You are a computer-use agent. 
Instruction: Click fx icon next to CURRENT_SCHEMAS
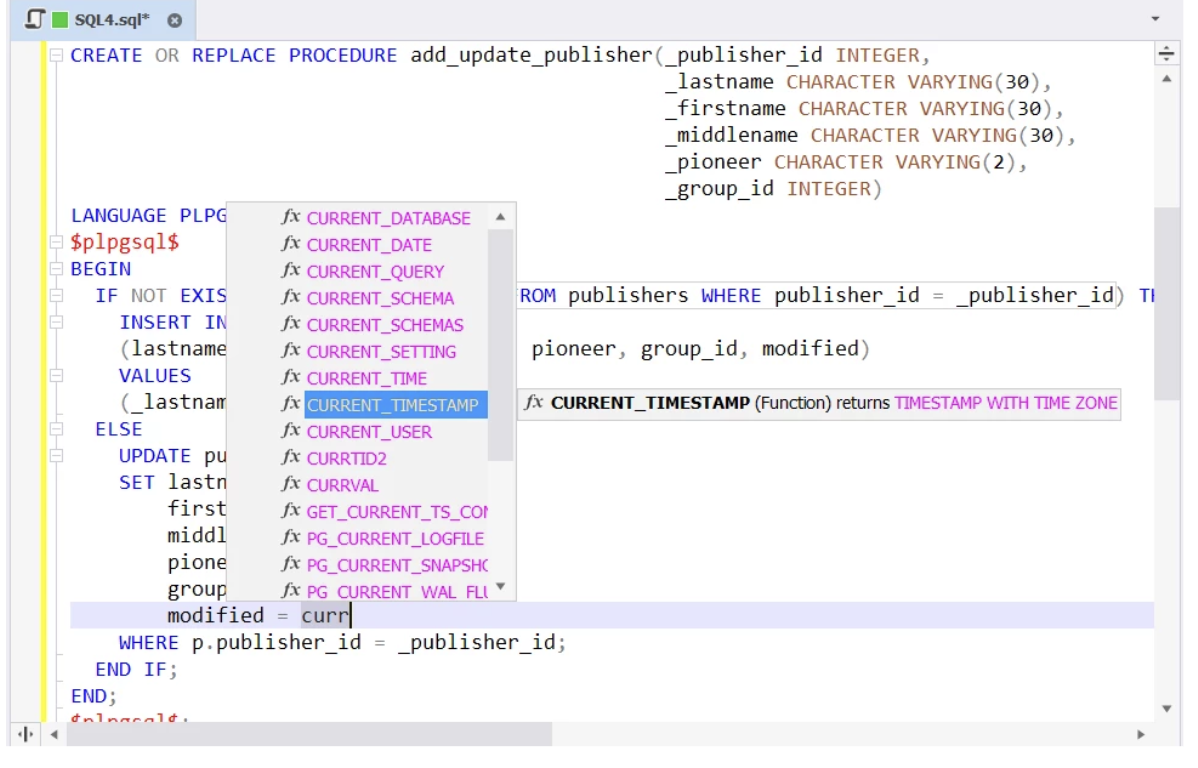290,324
